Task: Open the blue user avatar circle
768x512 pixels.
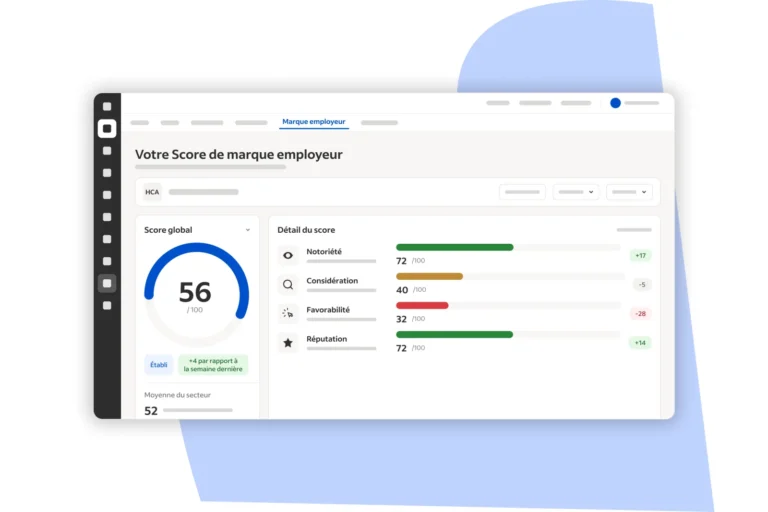Action: [x=615, y=103]
